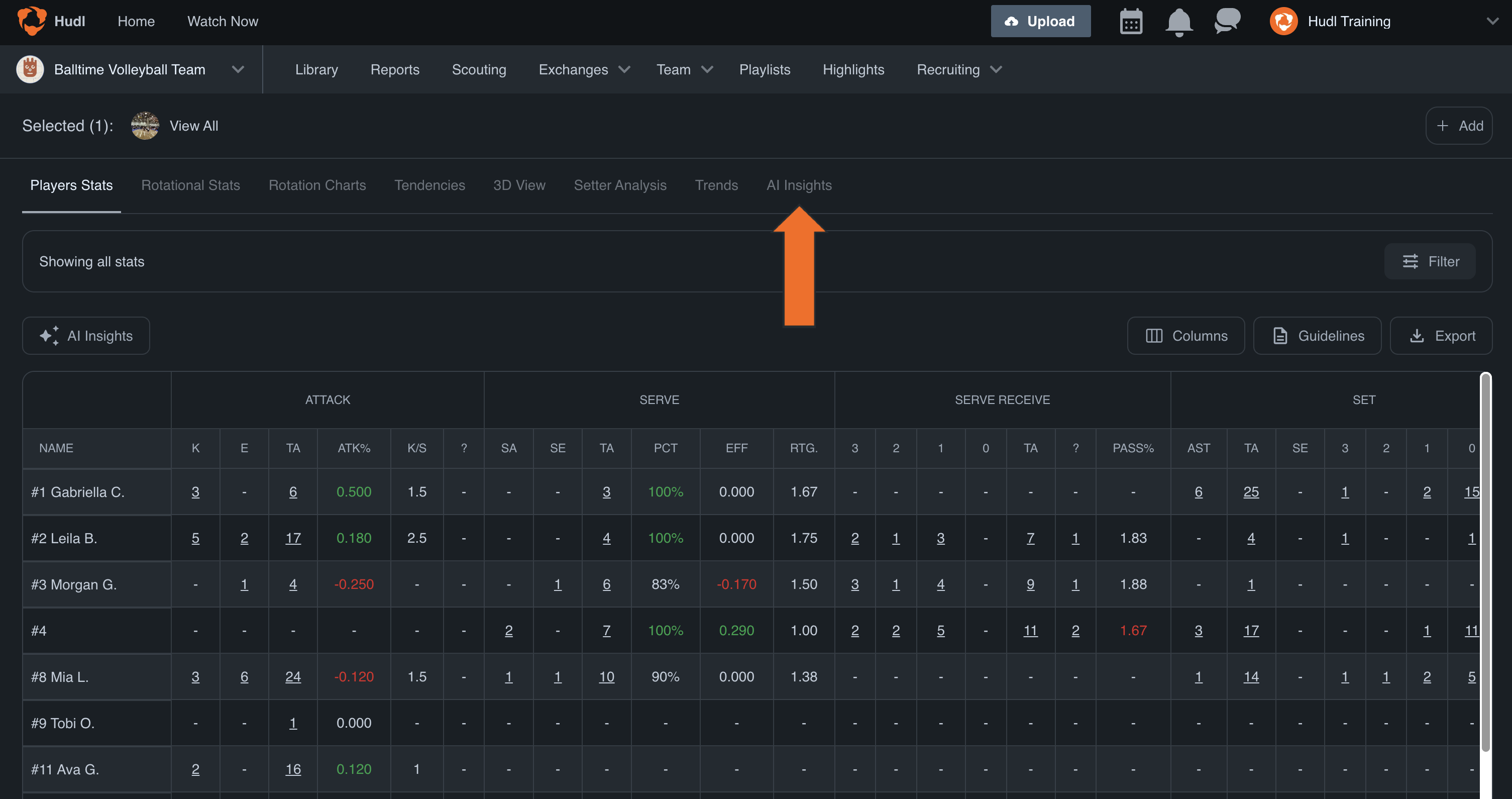Go to Home in top navigation
Screen dimensions: 1512x799
[136, 21]
